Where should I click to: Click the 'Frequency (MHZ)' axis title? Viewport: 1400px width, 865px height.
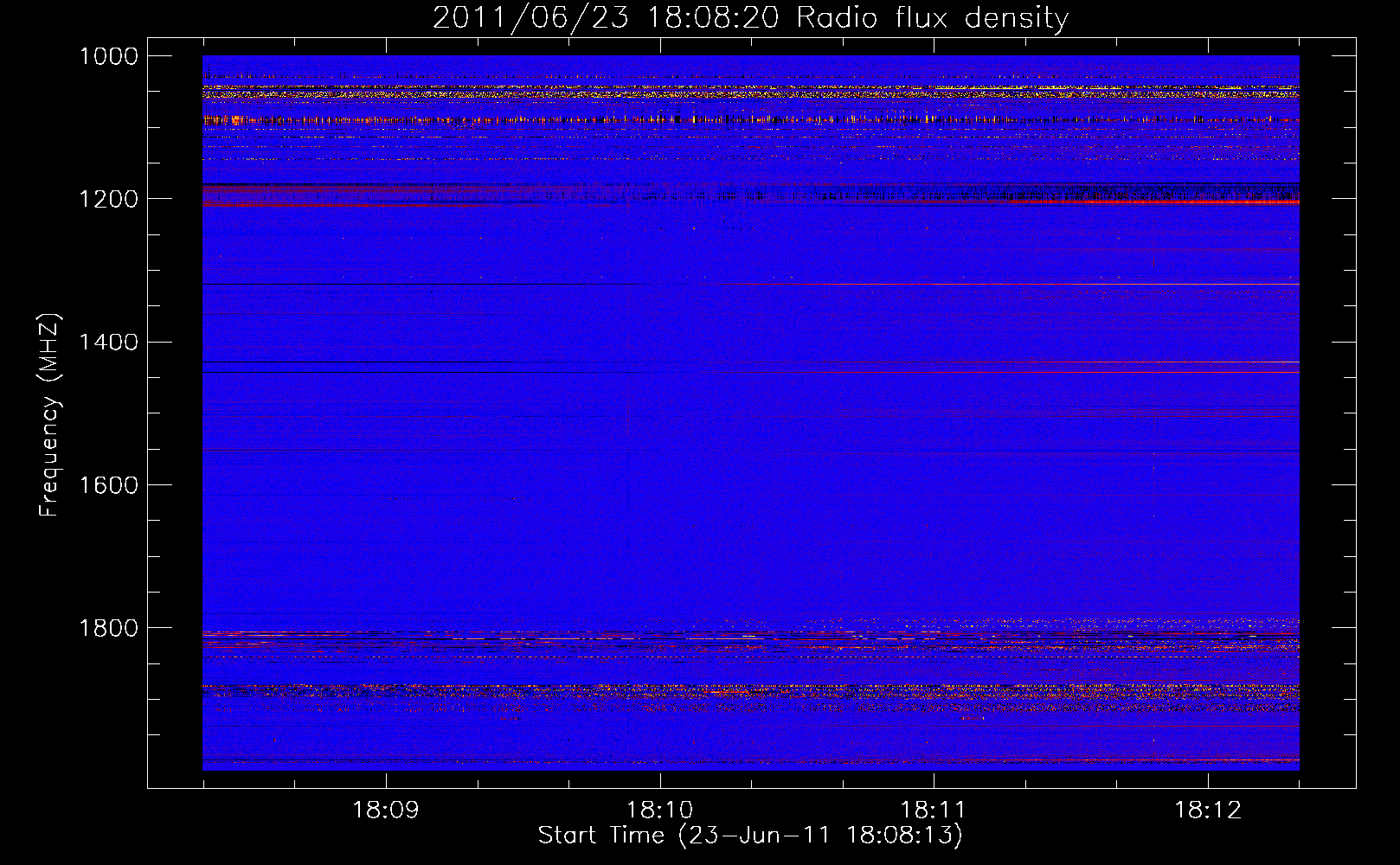click(49, 415)
